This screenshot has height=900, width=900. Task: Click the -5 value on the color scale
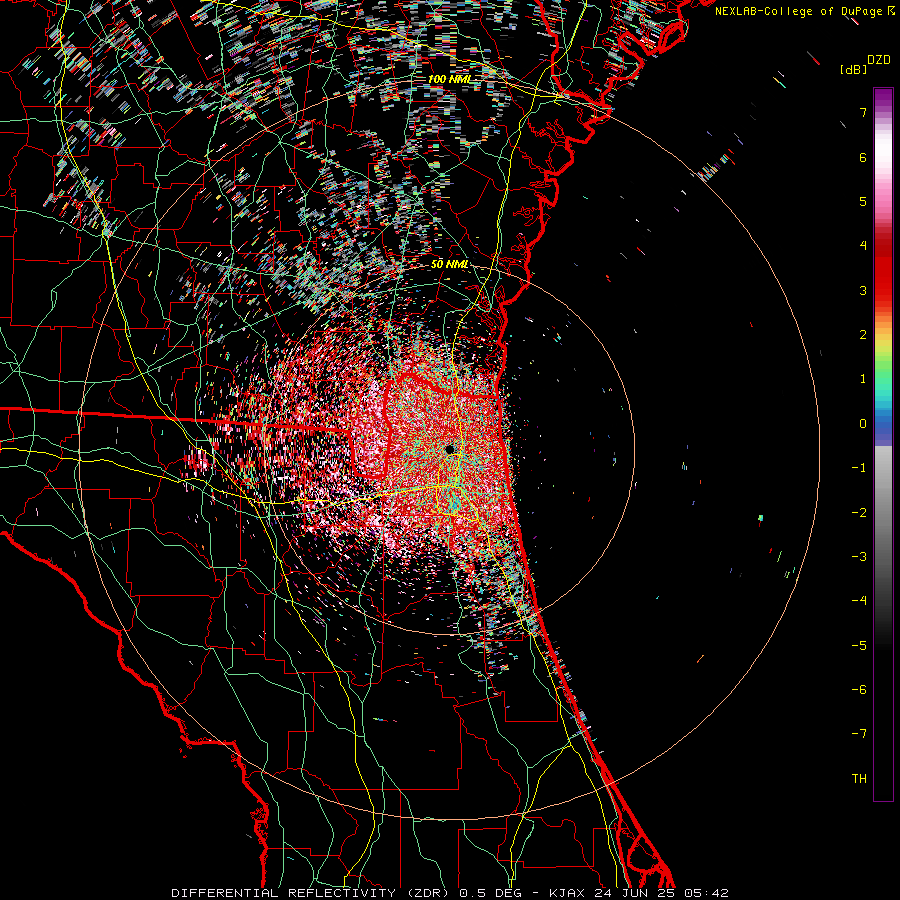point(859,645)
